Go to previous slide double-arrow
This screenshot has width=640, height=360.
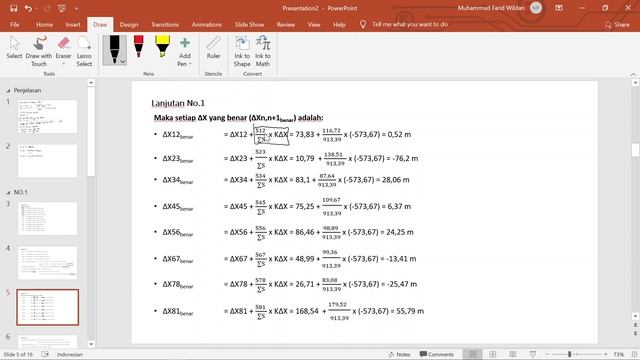click(635, 325)
